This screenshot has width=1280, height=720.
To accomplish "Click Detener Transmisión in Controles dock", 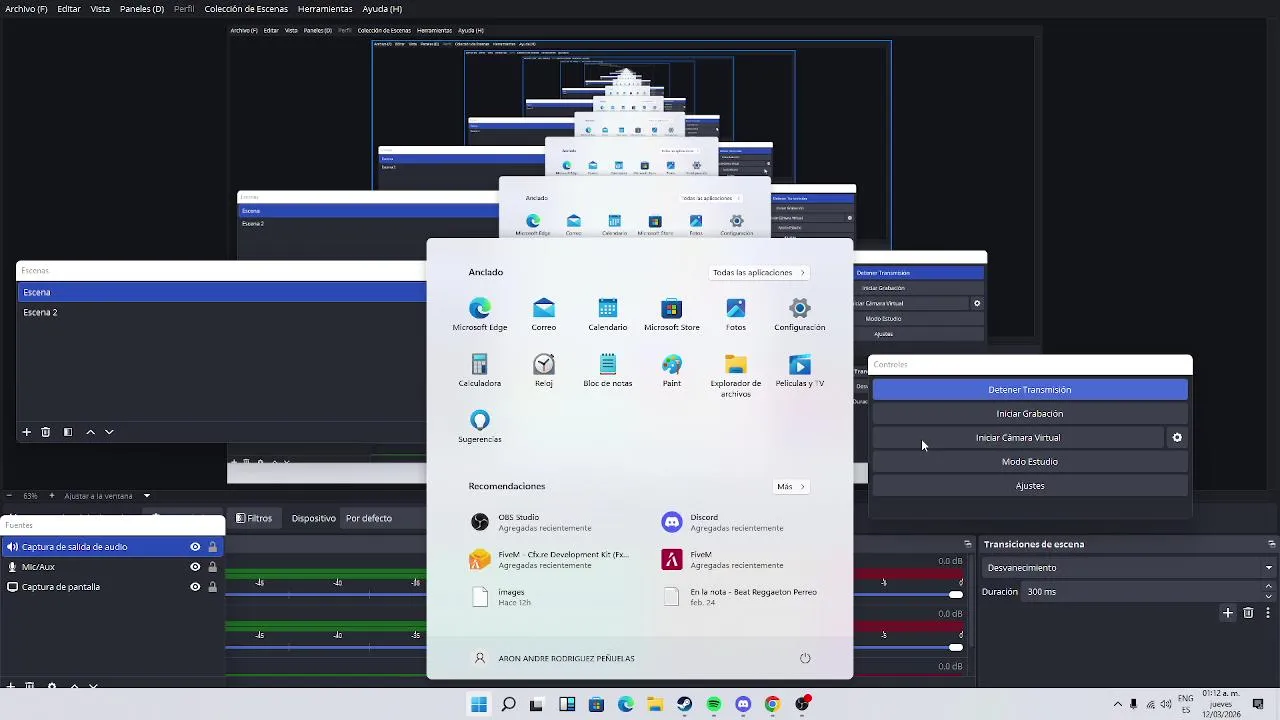I will tap(1030, 390).
